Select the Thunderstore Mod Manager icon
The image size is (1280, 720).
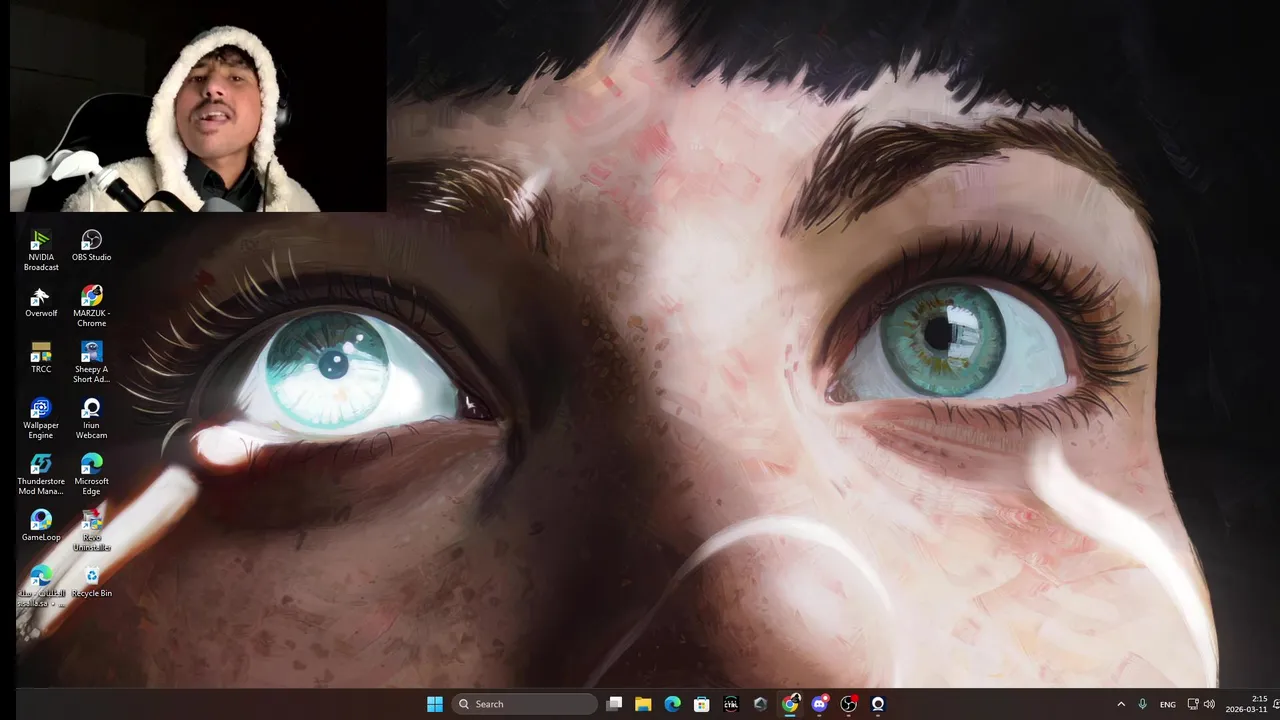pyautogui.click(x=41, y=474)
